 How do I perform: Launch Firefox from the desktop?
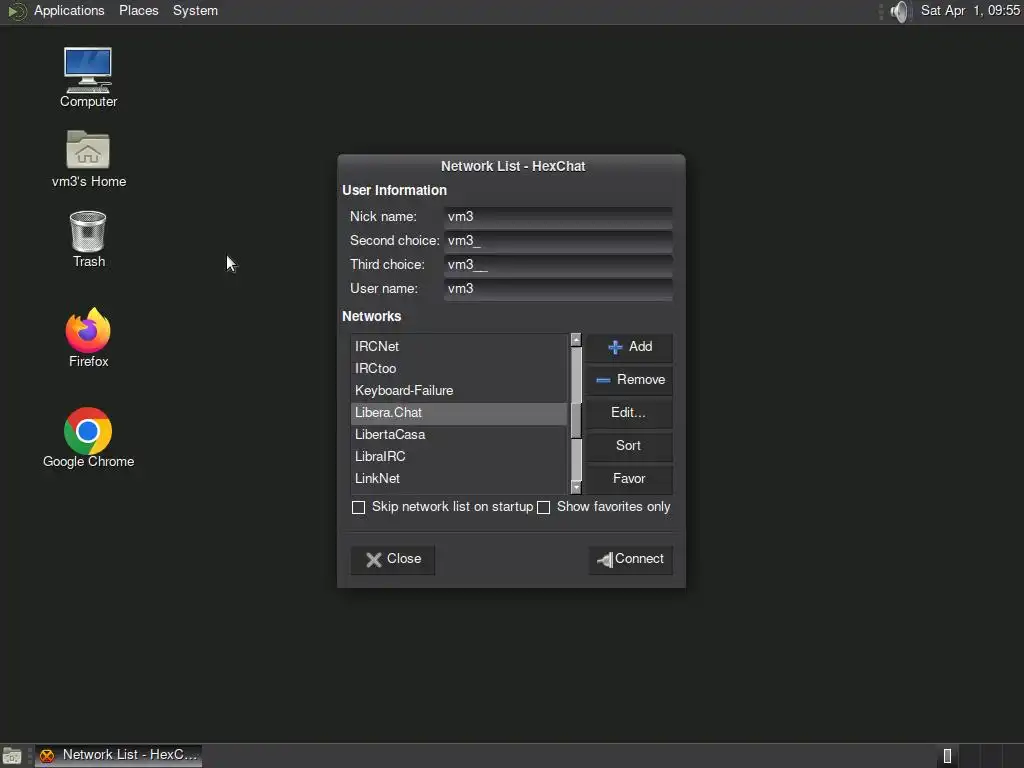point(88,338)
